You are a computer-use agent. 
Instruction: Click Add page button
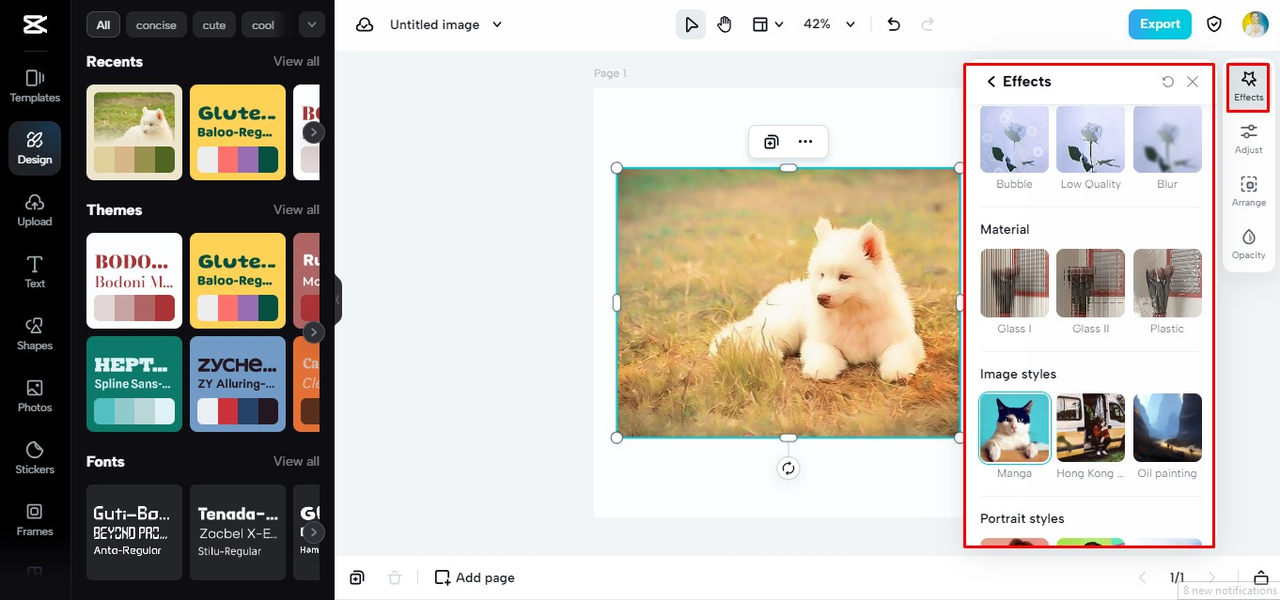coord(474,578)
